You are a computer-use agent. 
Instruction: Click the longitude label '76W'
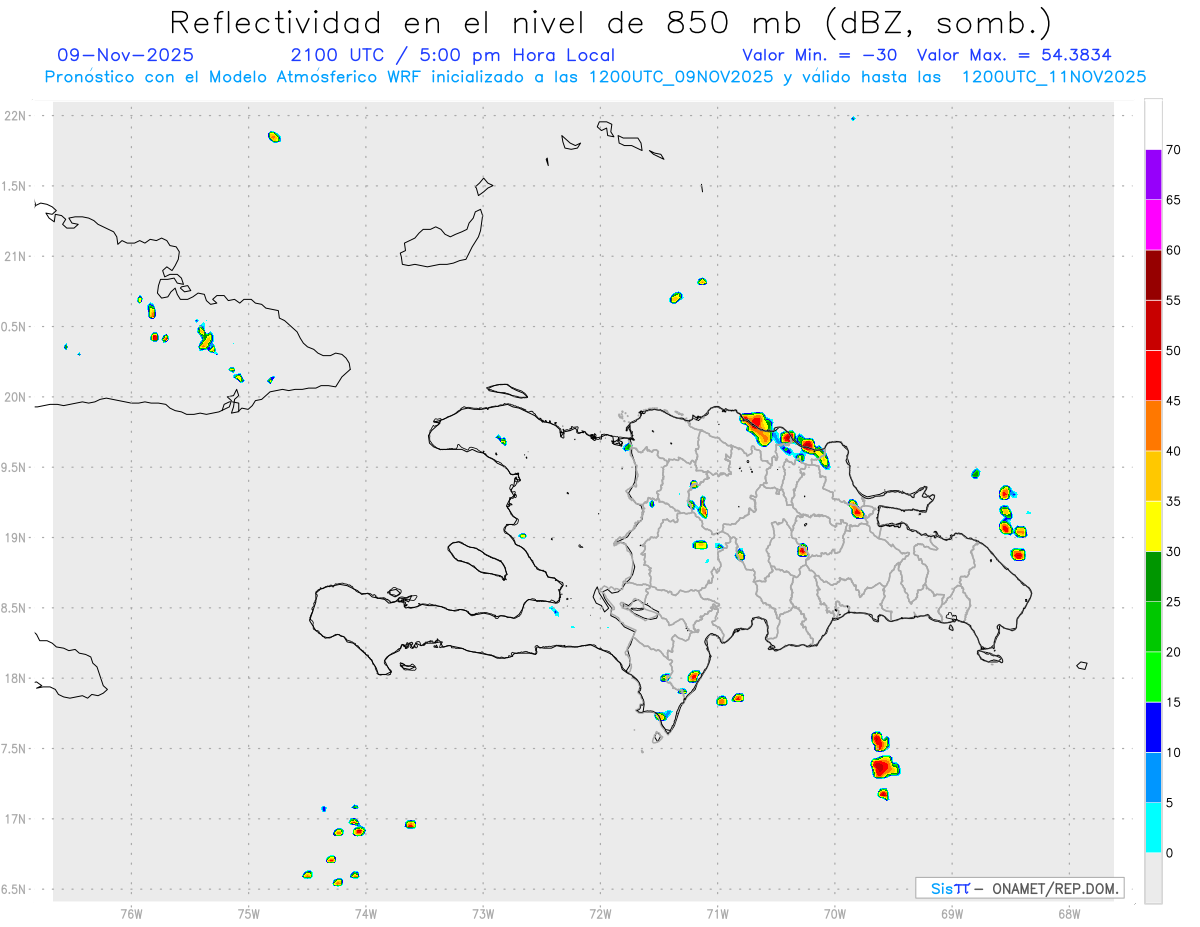pyautogui.click(x=131, y=913)
